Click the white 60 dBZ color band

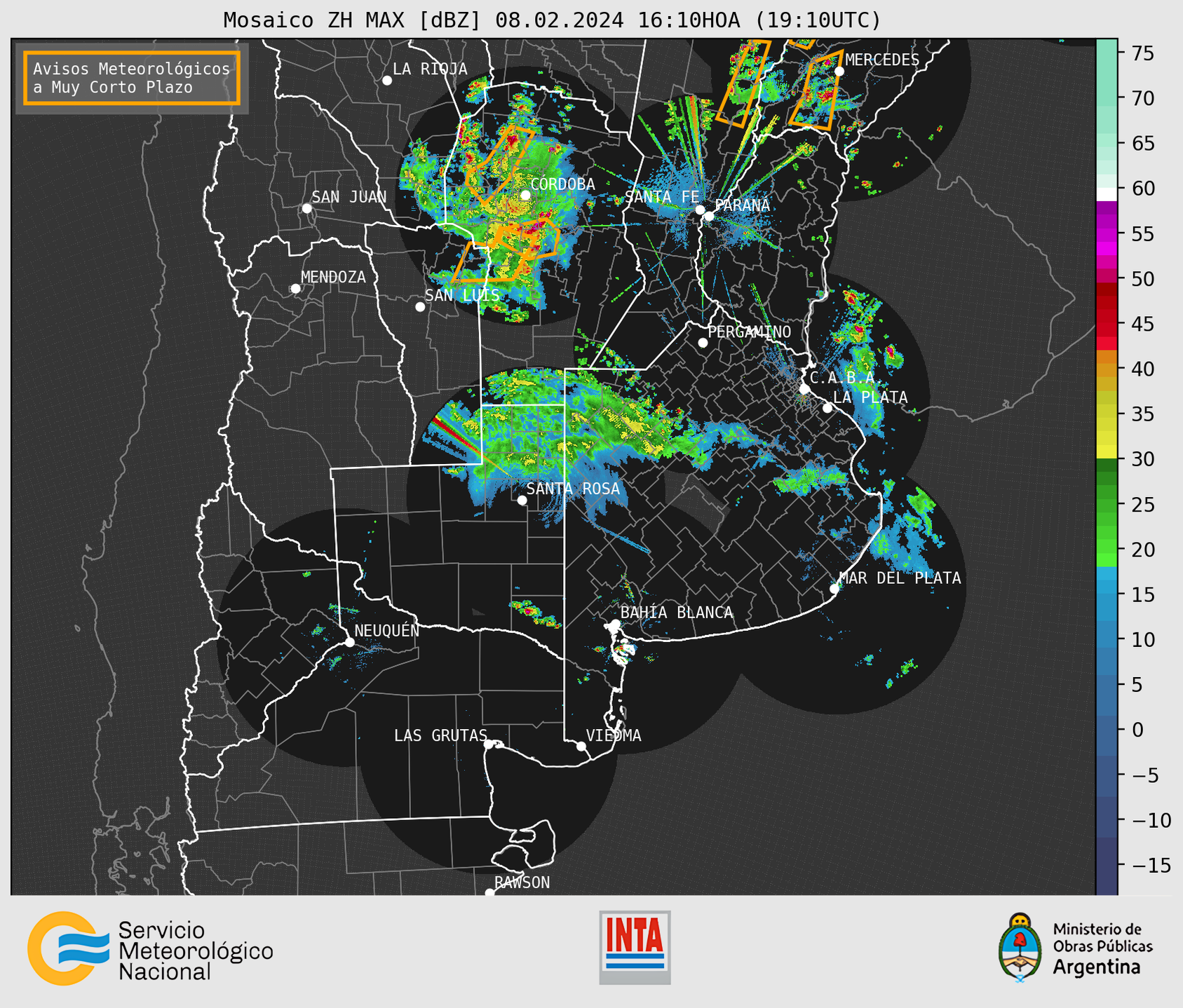click(x=1107, y=194)
